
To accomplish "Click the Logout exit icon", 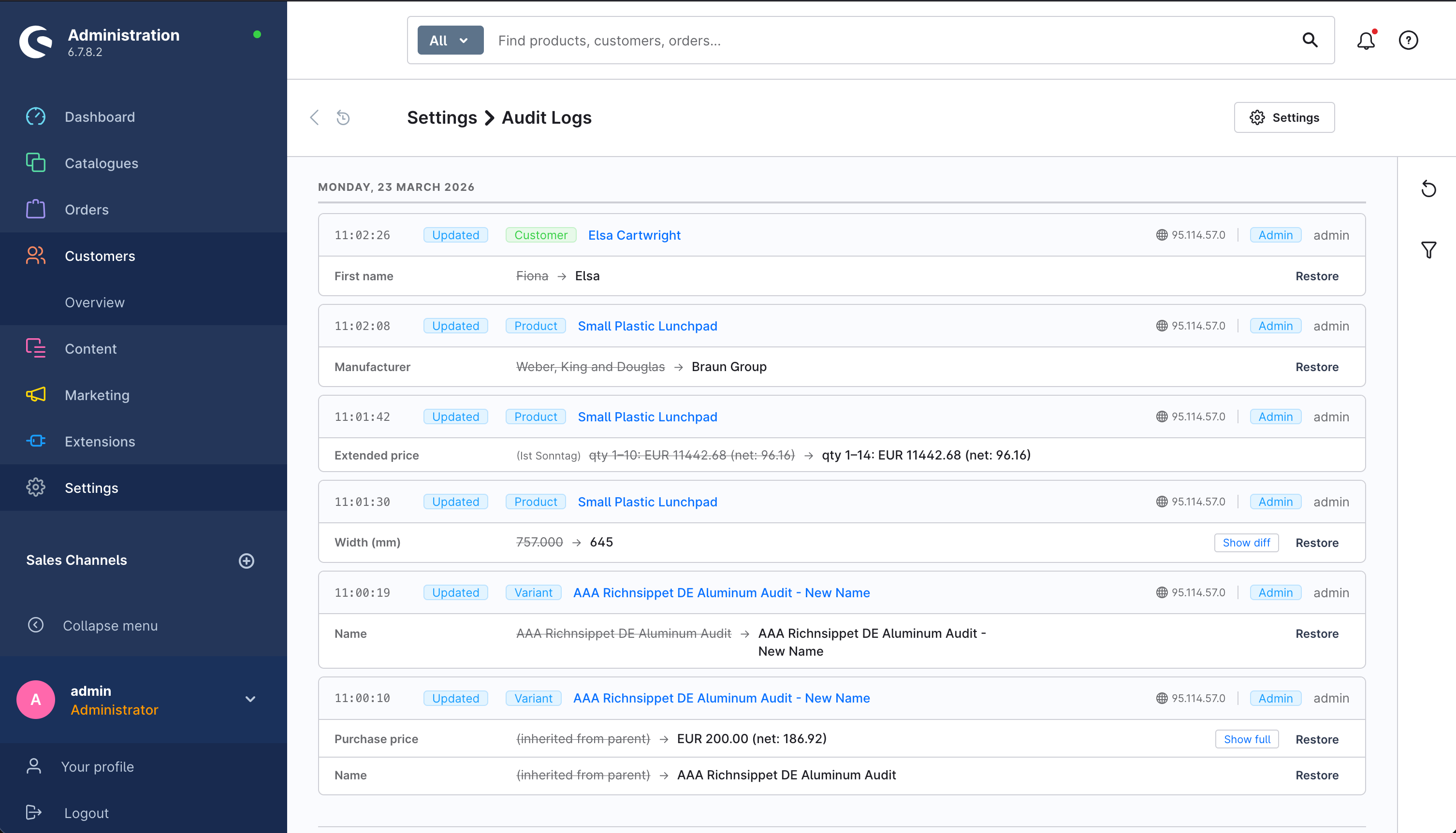I will pyautogui.click(x=34, y=812).
